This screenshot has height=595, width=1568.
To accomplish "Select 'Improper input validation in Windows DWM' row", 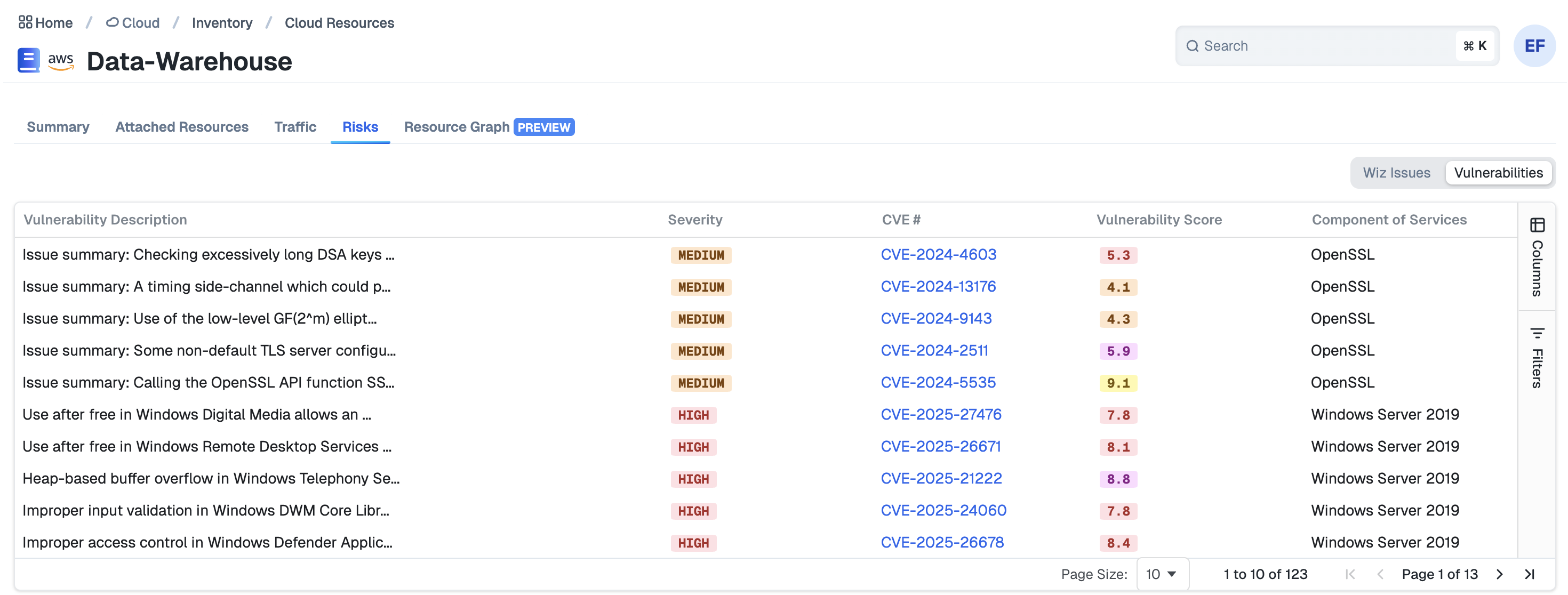I will [x=206, y=510].
